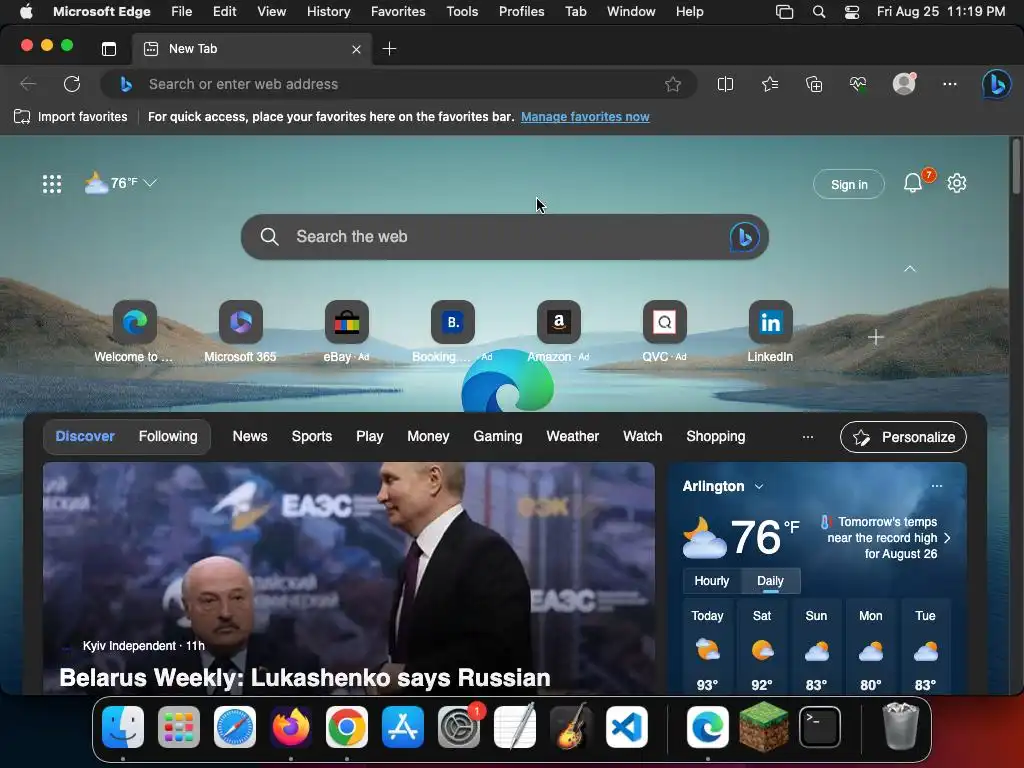Click the Personalize button
The height and width of the screenshot is (768, 1024).
click(x=903, y=437)
